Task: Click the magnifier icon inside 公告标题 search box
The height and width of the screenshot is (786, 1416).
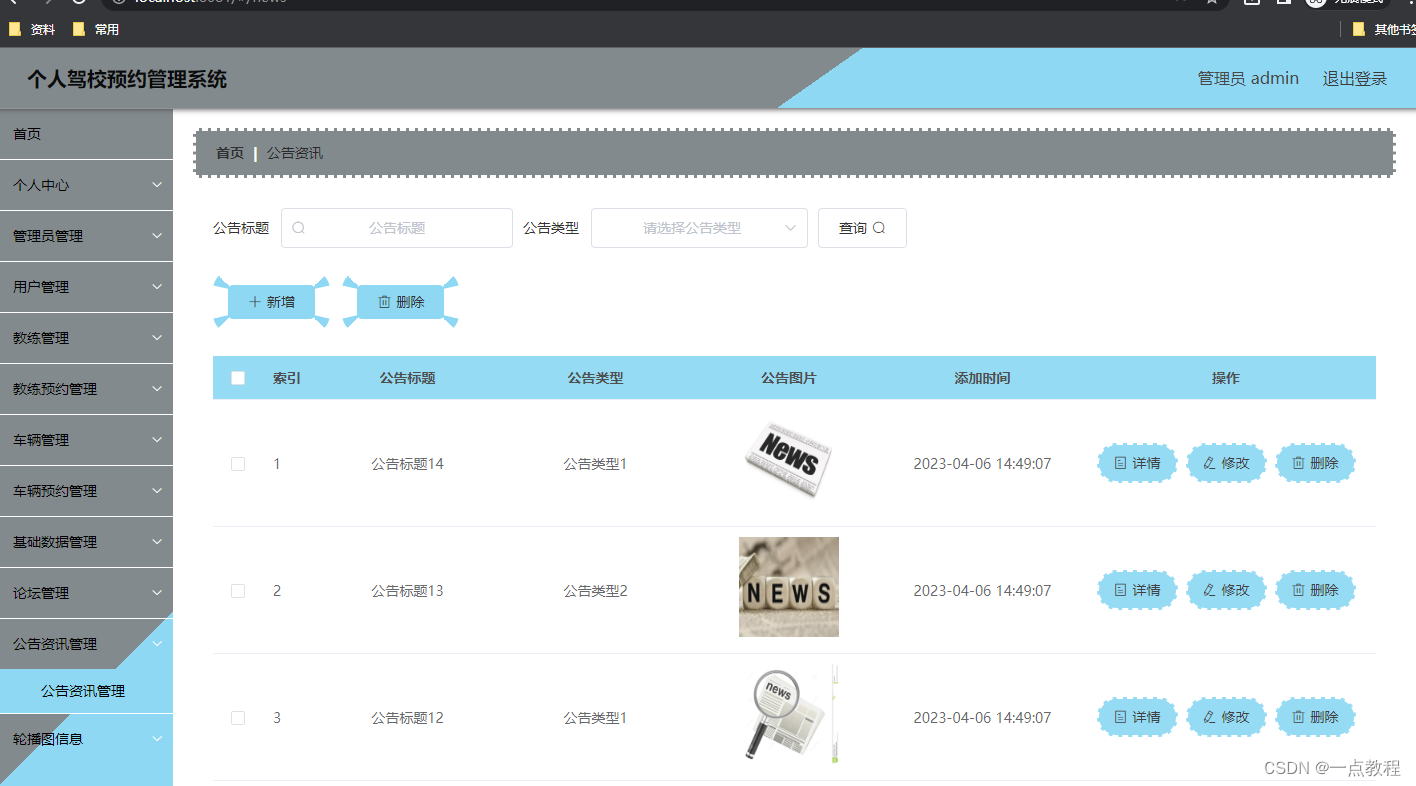Action: tap(297, 228)
